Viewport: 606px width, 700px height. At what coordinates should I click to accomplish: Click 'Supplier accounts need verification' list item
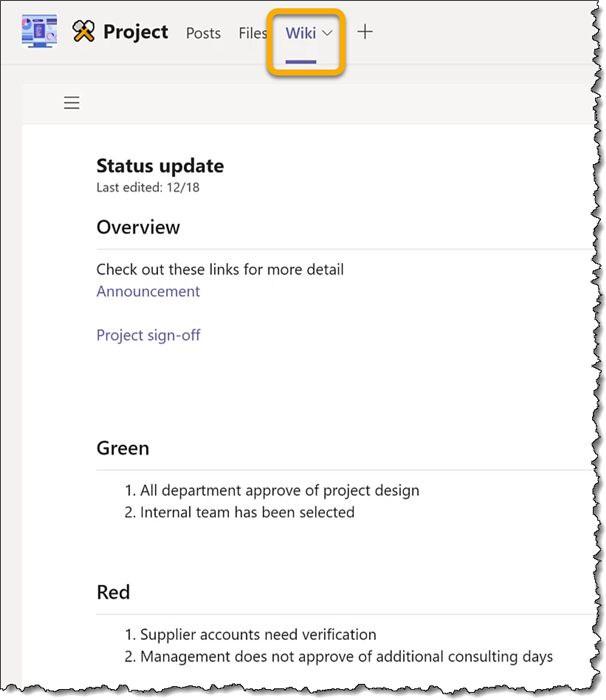(258, 634)
